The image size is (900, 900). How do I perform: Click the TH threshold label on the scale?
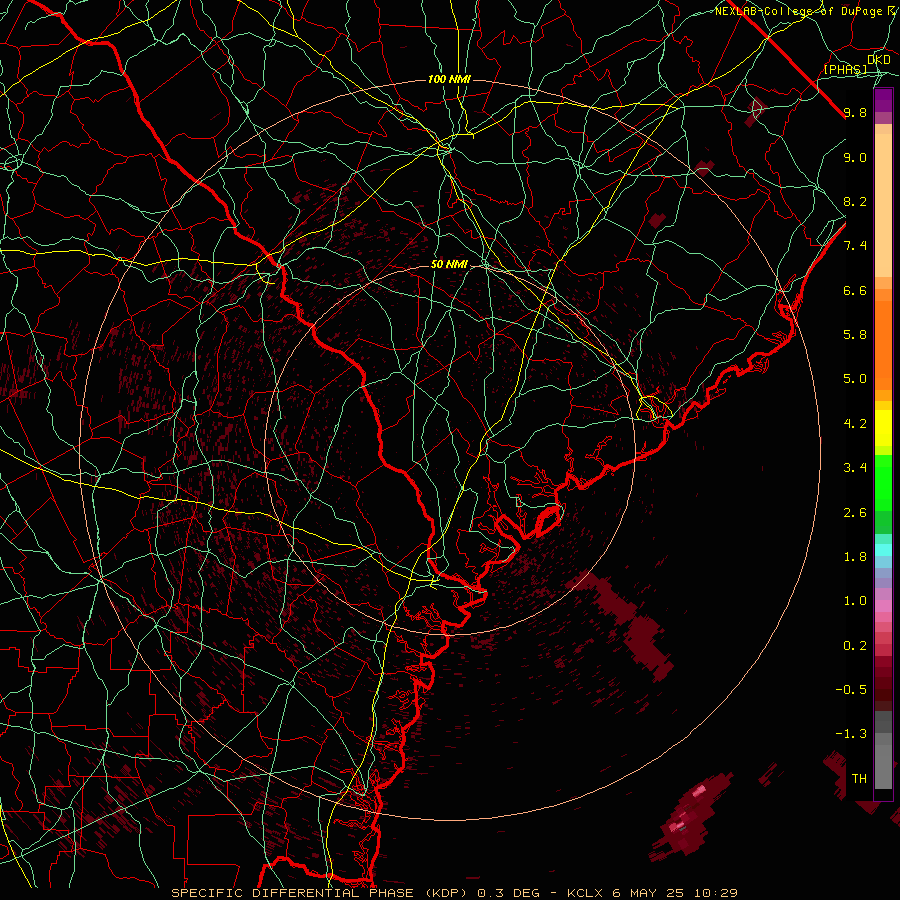click(x=859, y=779)
